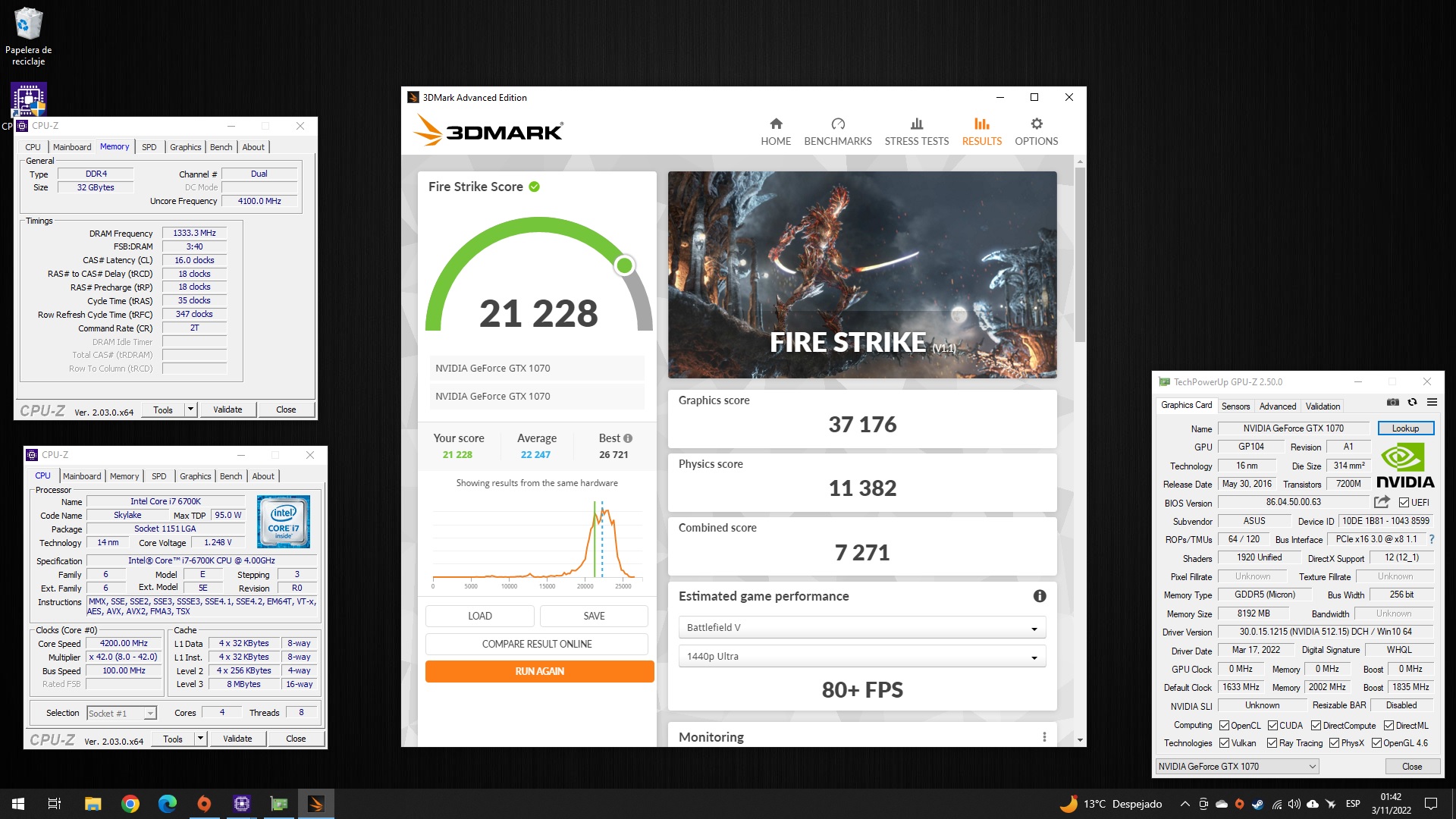Image resolution: width=1456 pixels, height=819 pixels.
Task: Open the GPU-Z hamburger menu
Action: (x=1432, y=402)
